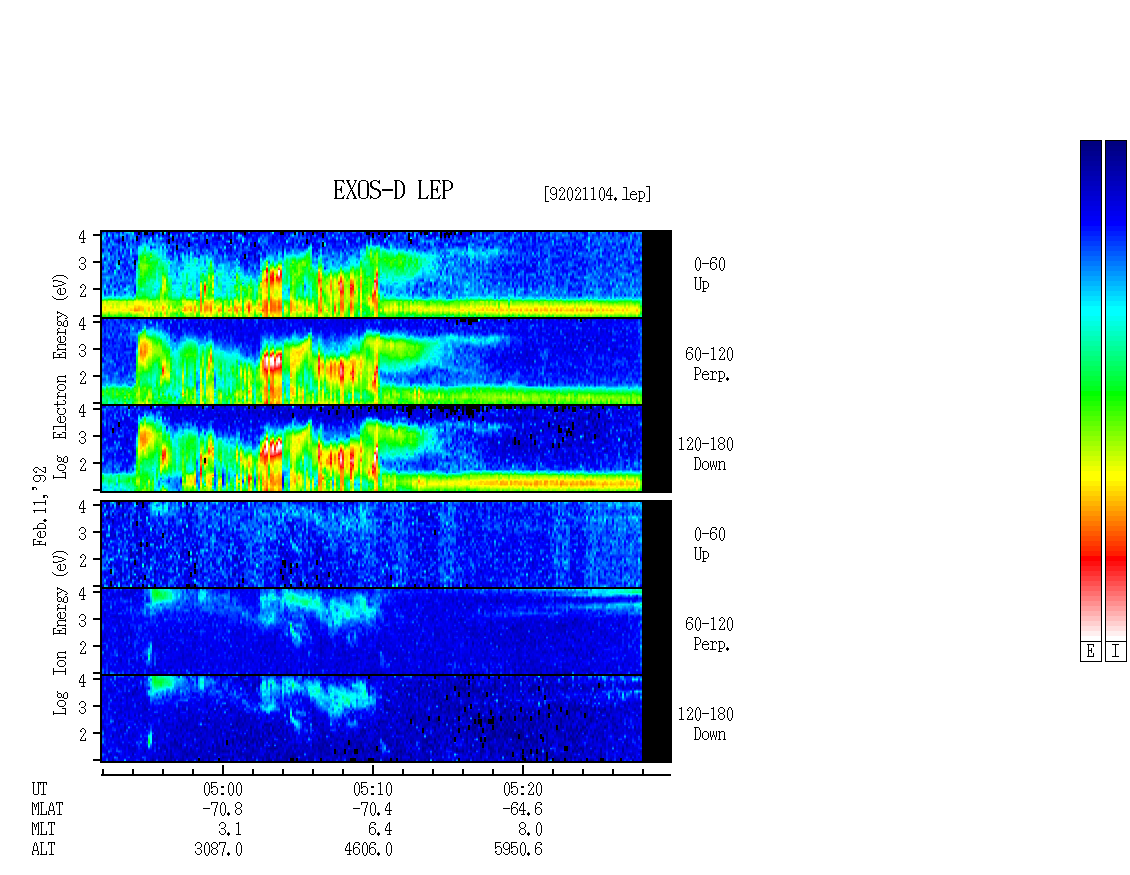Click the time axis tick at 05:10
Screen dimensions: 1130x875
tap(373, 770)
